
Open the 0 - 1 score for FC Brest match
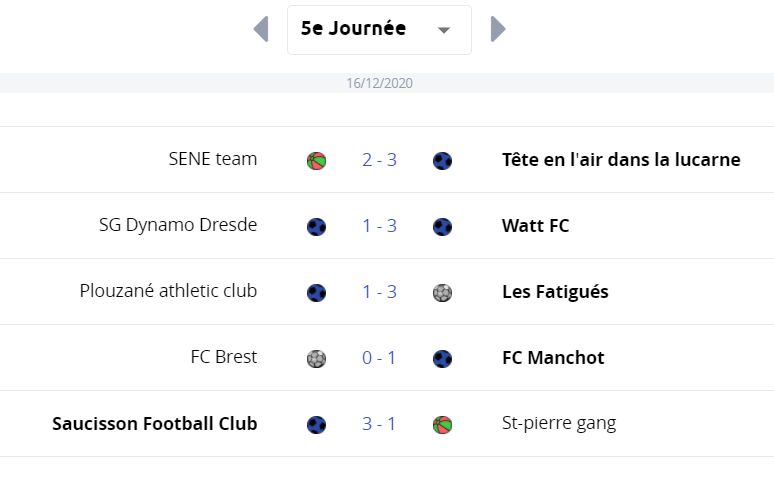(379, 358)
